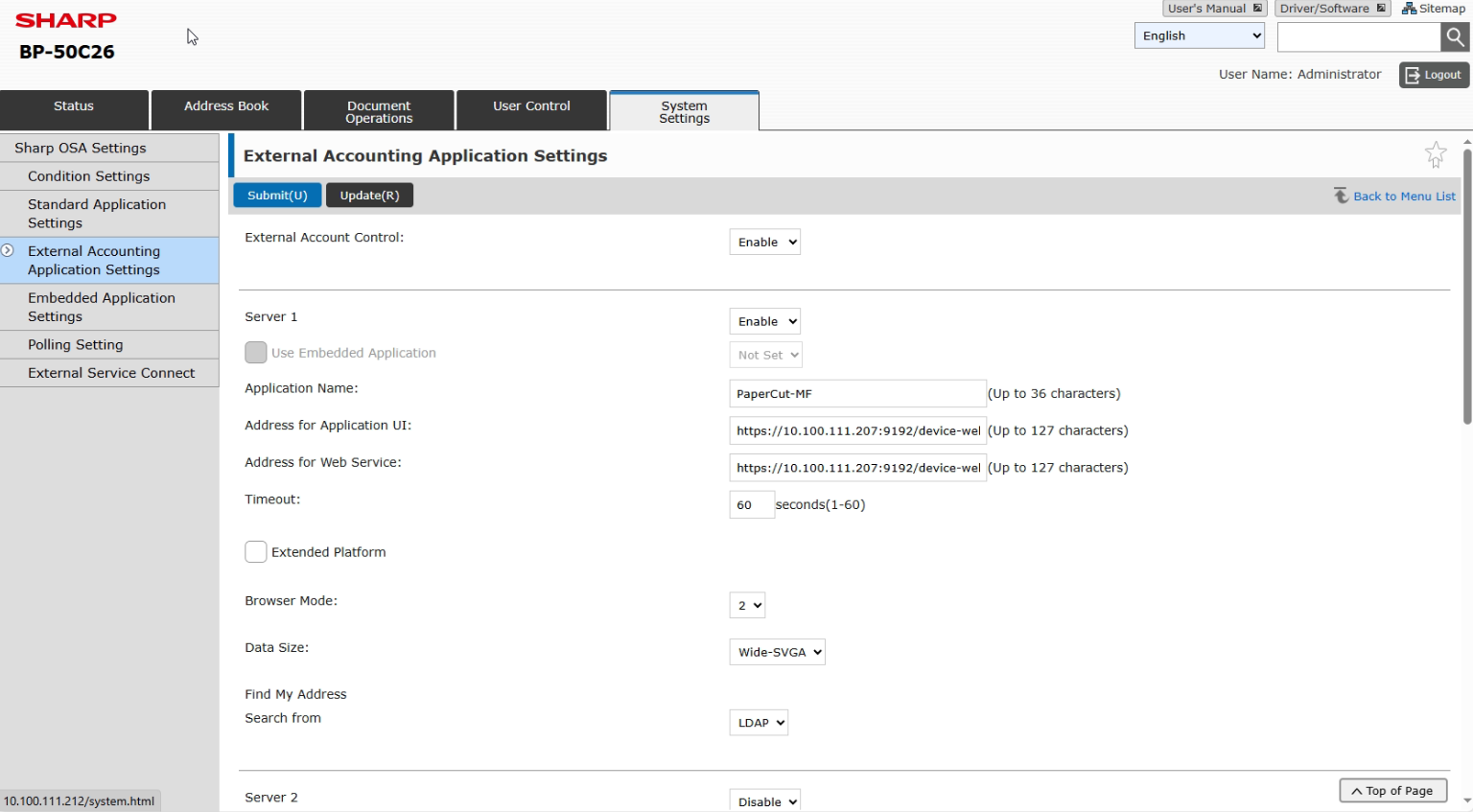
Task: Open the Not Set embedded application dropdown
Action: tap(766, 355)
